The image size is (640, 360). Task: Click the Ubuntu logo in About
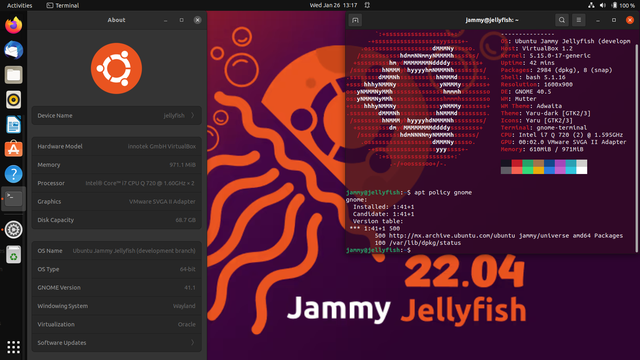pos(116,69)
